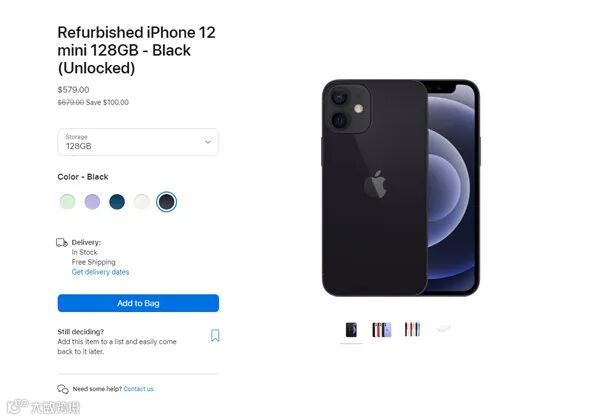
Task: Click the bookmark save-to-list icon
Action: click(215, 335)
